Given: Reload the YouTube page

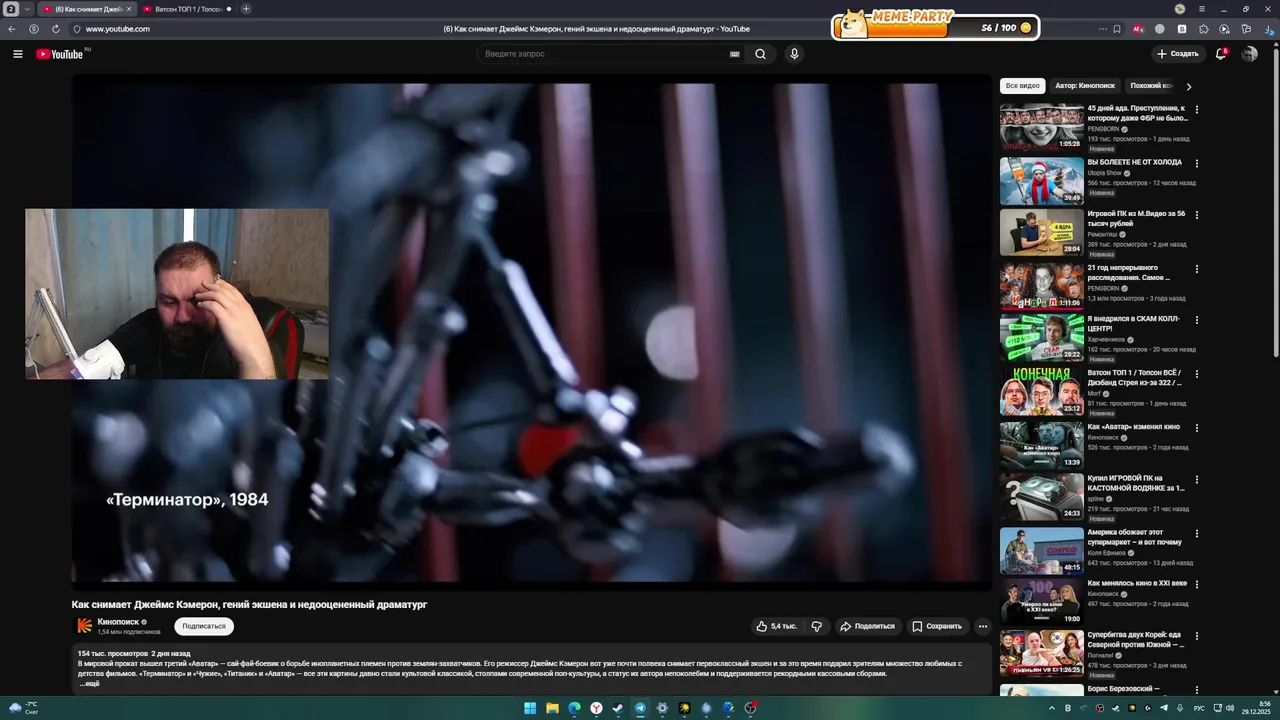Looking at the screenshot, I should (x=56, y=29).
